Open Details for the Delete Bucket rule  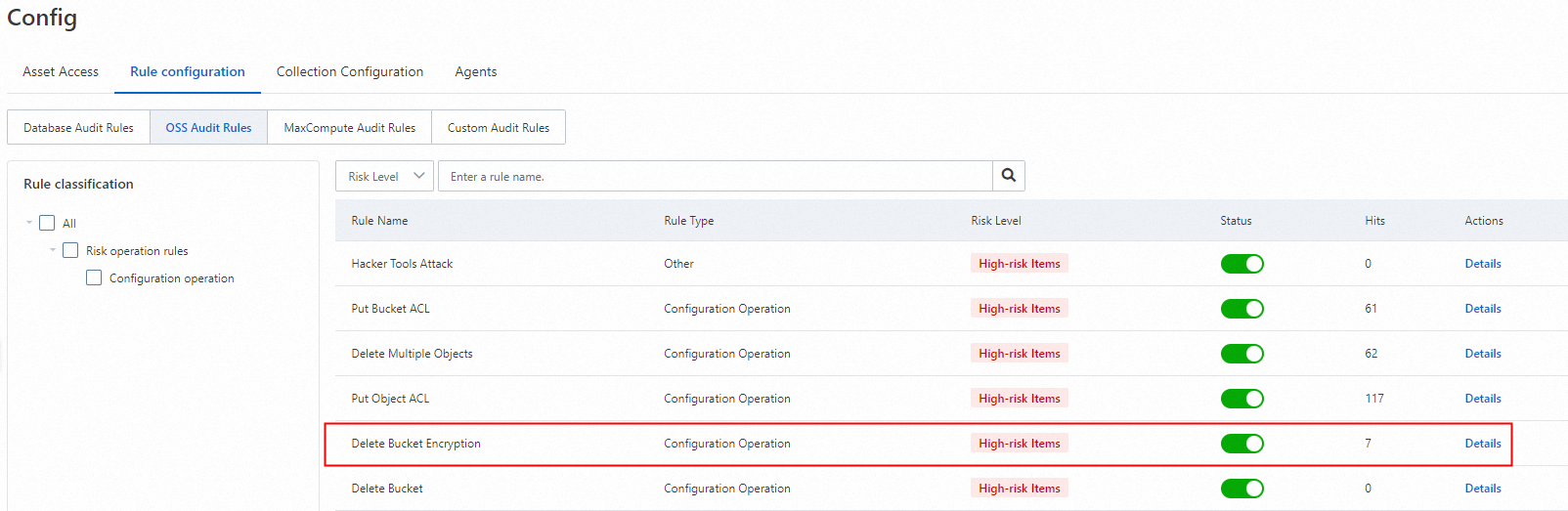pos(1483,489)
